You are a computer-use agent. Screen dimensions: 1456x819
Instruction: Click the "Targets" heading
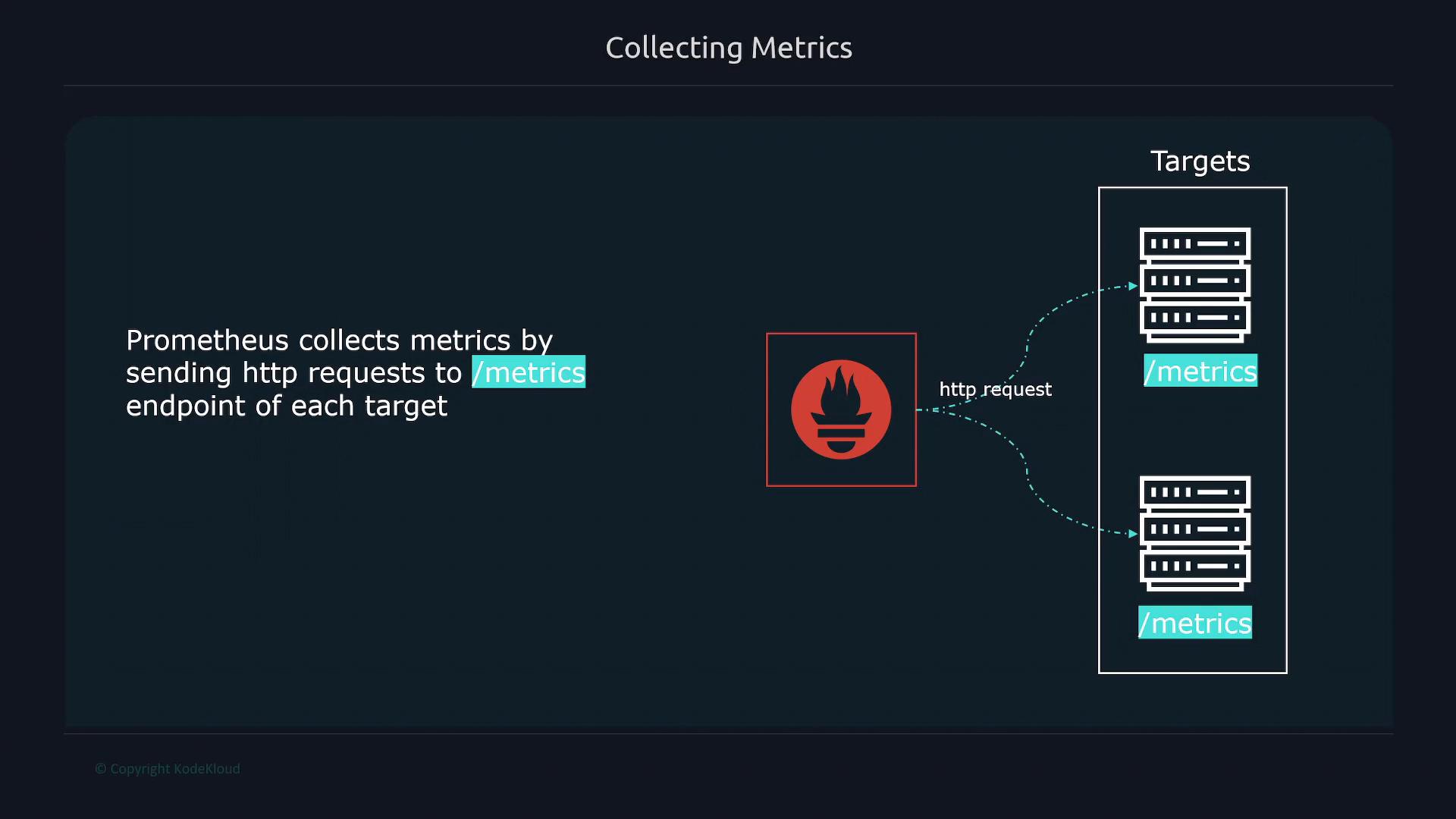click(x=1200, y=162)
